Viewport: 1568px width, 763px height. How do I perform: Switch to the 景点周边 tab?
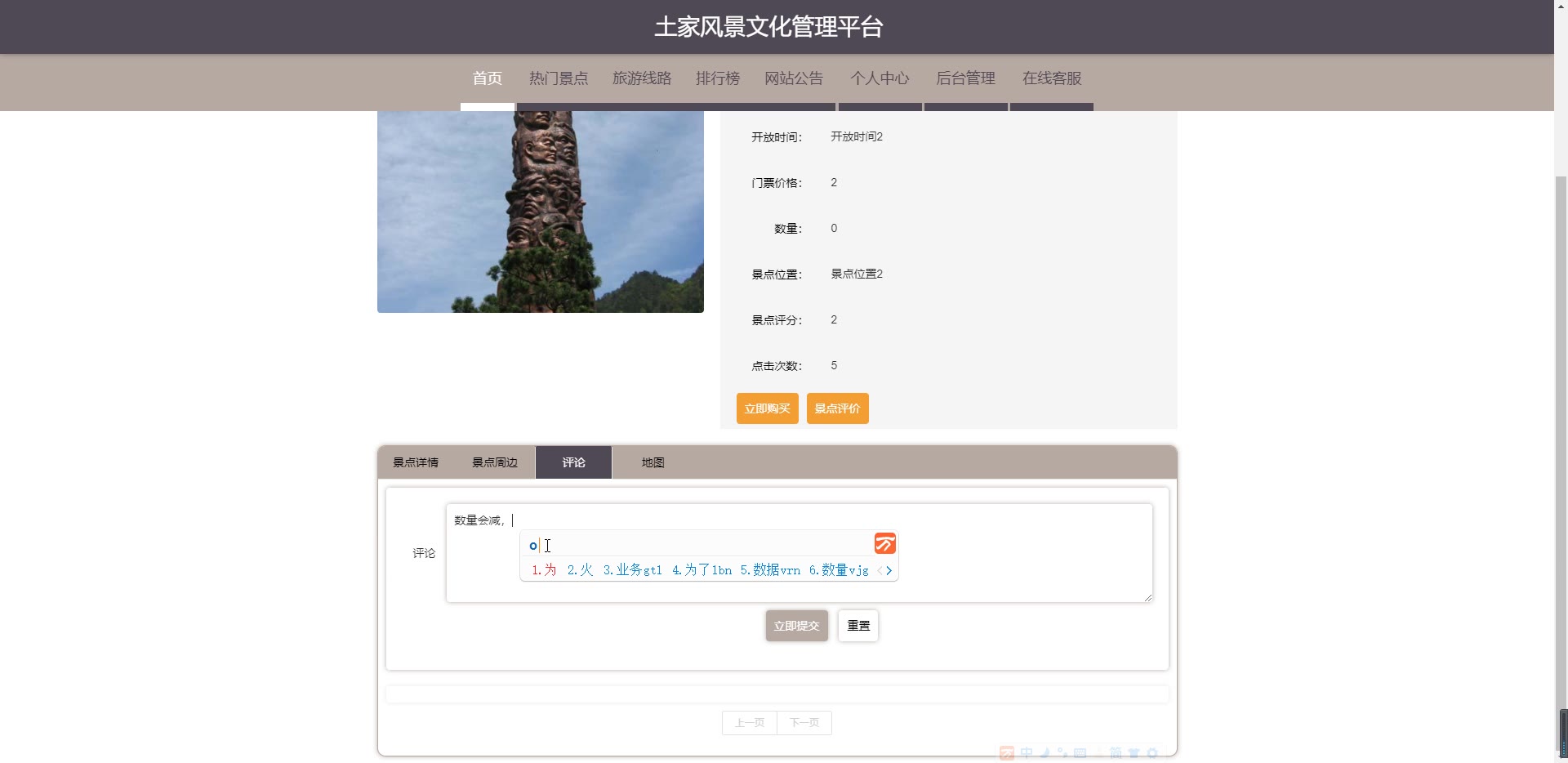point(495,462)
